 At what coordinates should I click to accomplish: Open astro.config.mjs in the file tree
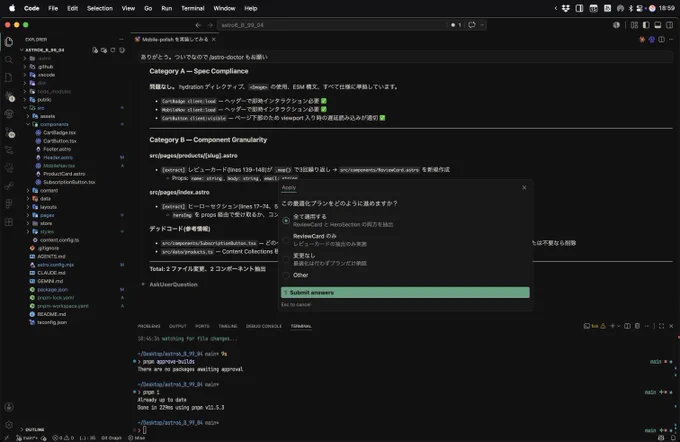pyautogui.click(x=56, y=265)
